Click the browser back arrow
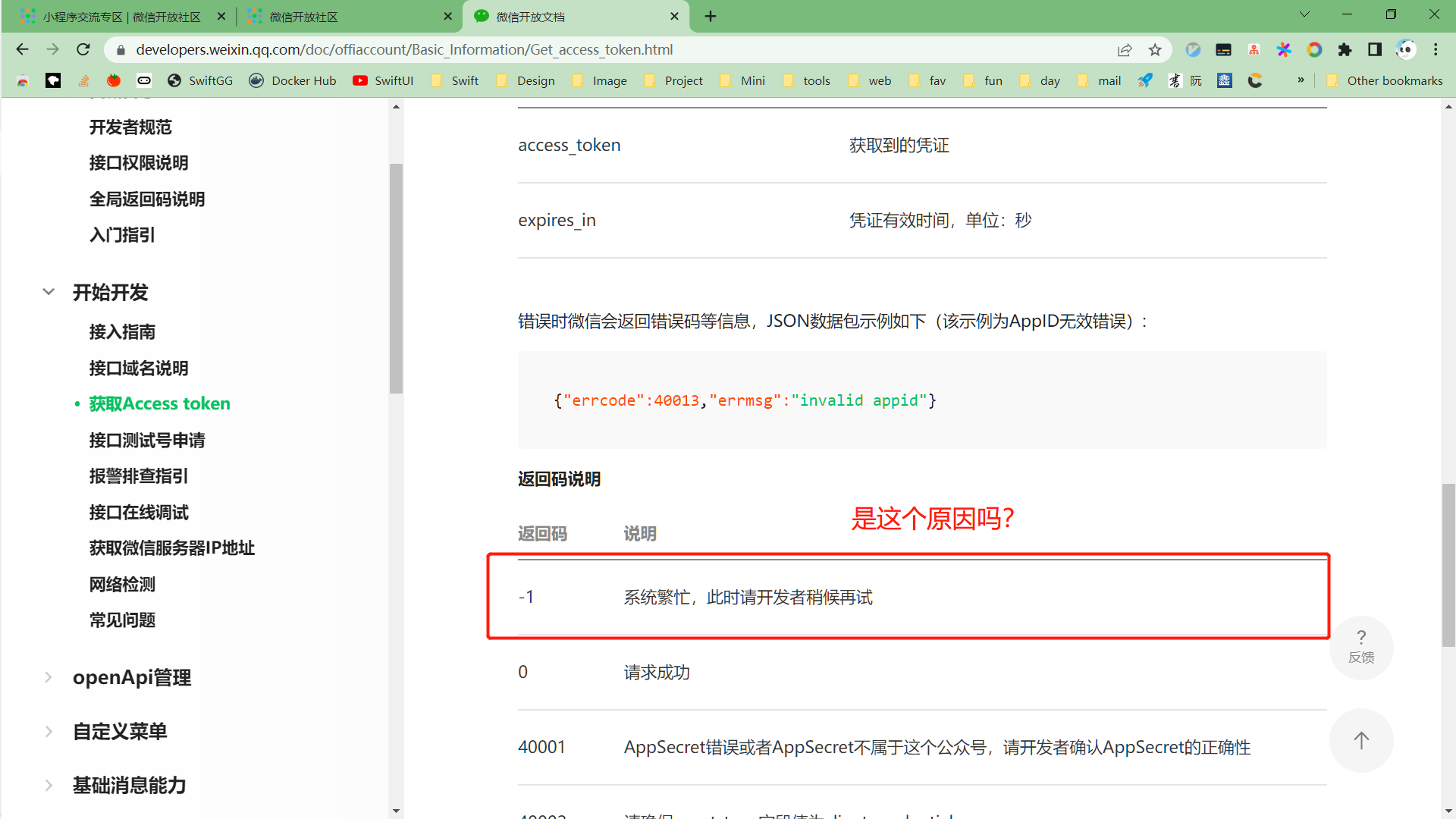 point(22,50)
